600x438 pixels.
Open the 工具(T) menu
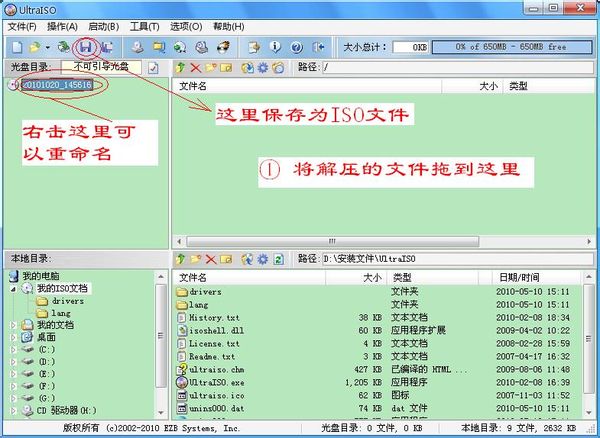[x=145, y=27]
